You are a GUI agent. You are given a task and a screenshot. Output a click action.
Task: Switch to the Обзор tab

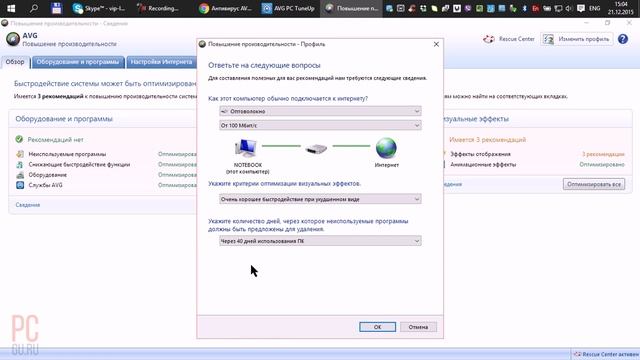(15, 62)
